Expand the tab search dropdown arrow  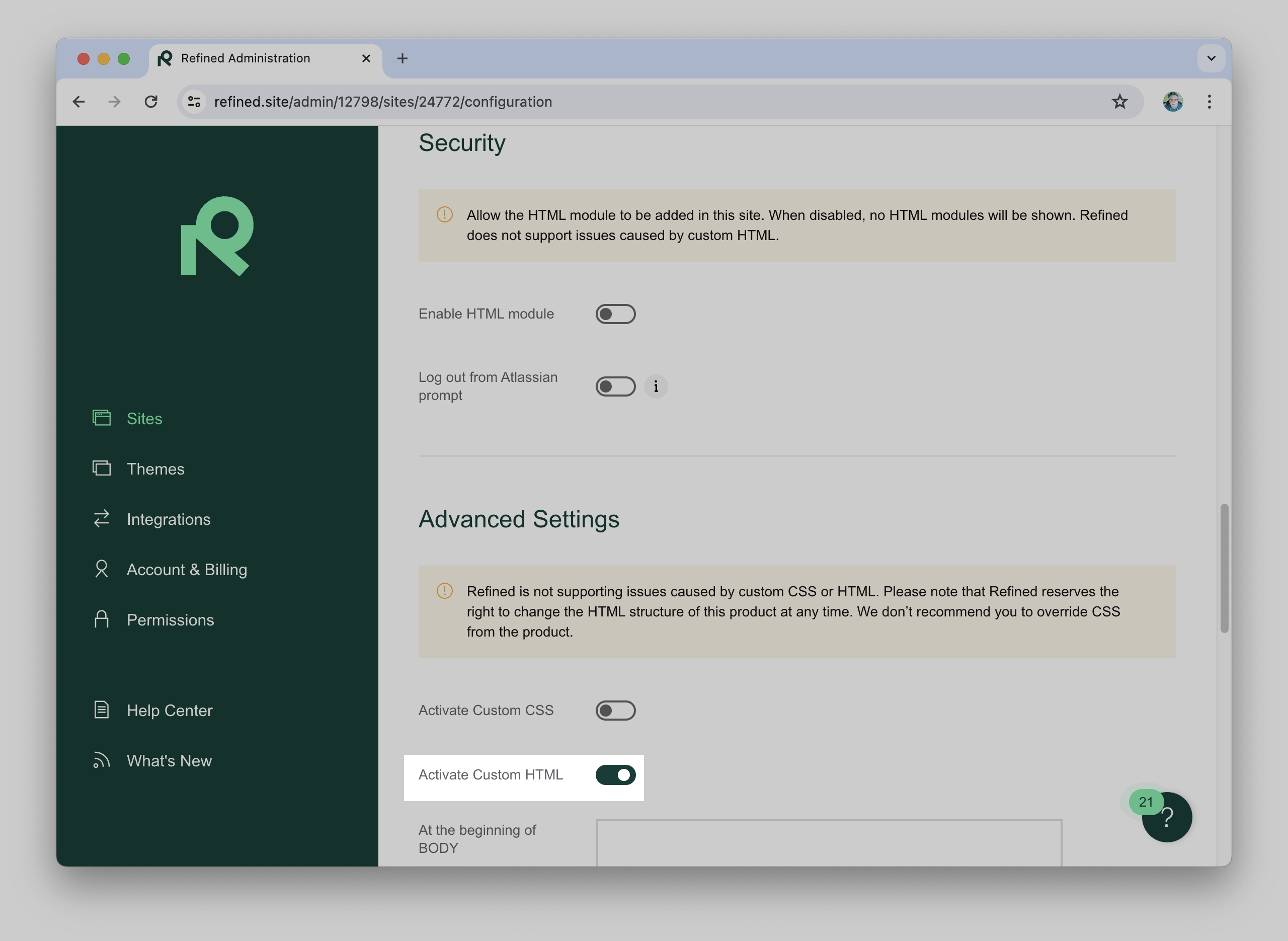click(1211, 59)
